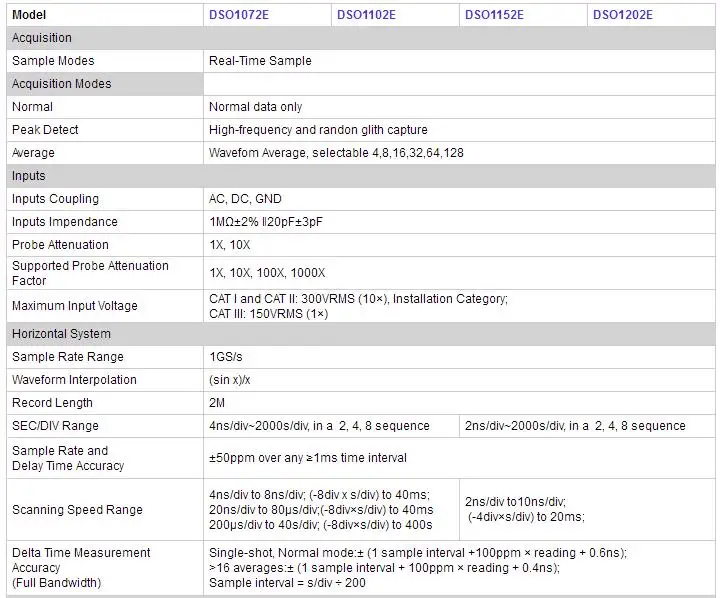Image resolution: width=720 pixels, height=598 pixels.
Task: Open the DSO1202E model link
Action: pos(622,15)
